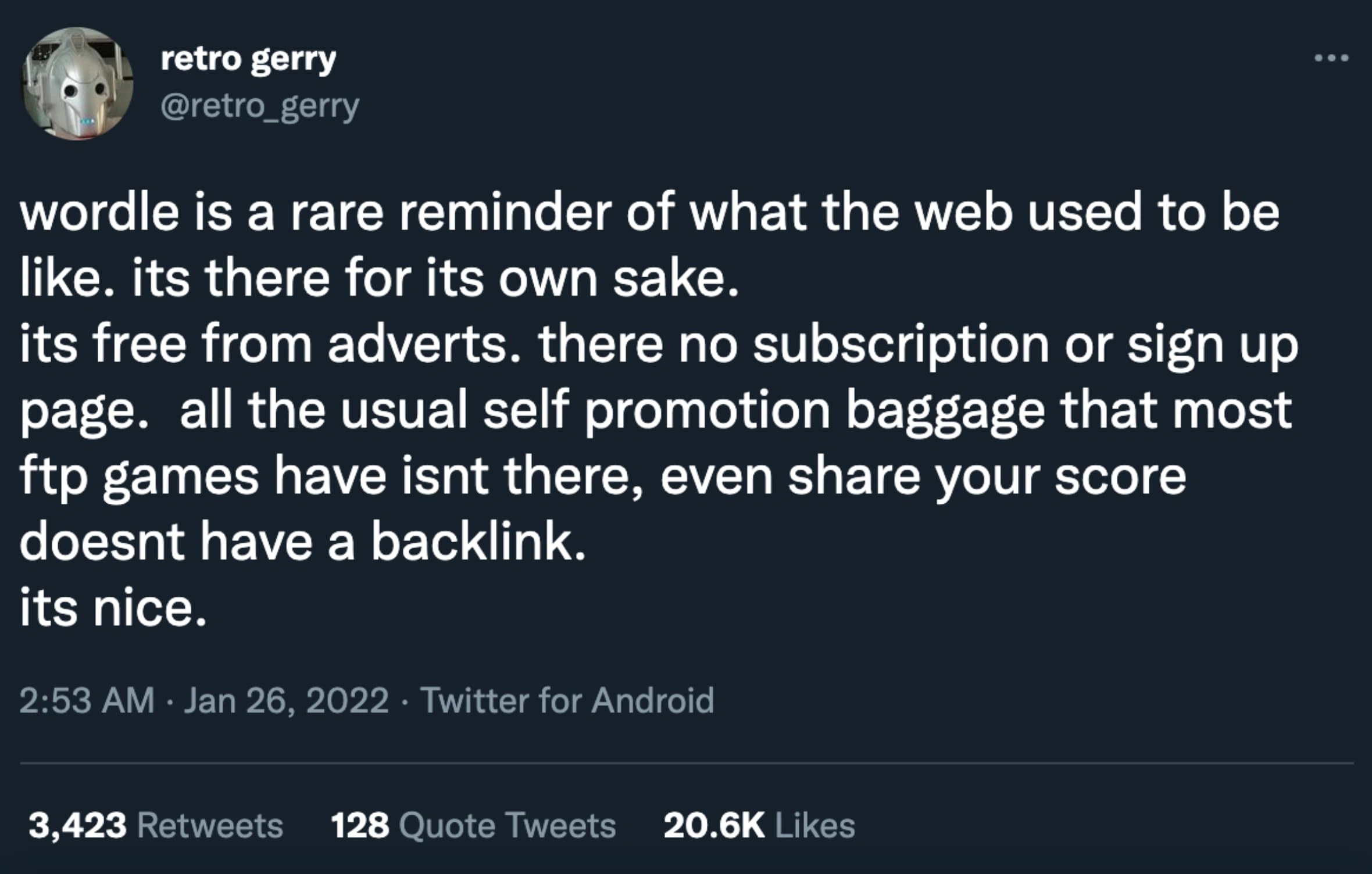Select the @retro_gerry handle
Viewport: 1372px width, 874px height.
click(x=258, y=105)
